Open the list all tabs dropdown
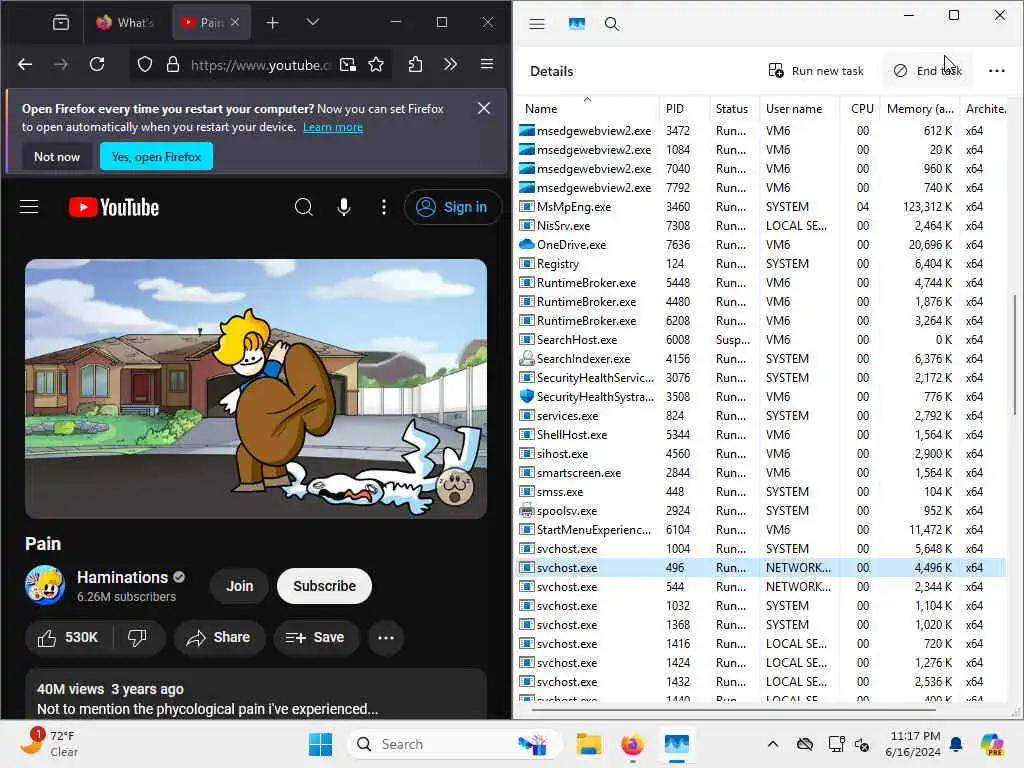Screen dimensions: 1024x768 313,22
